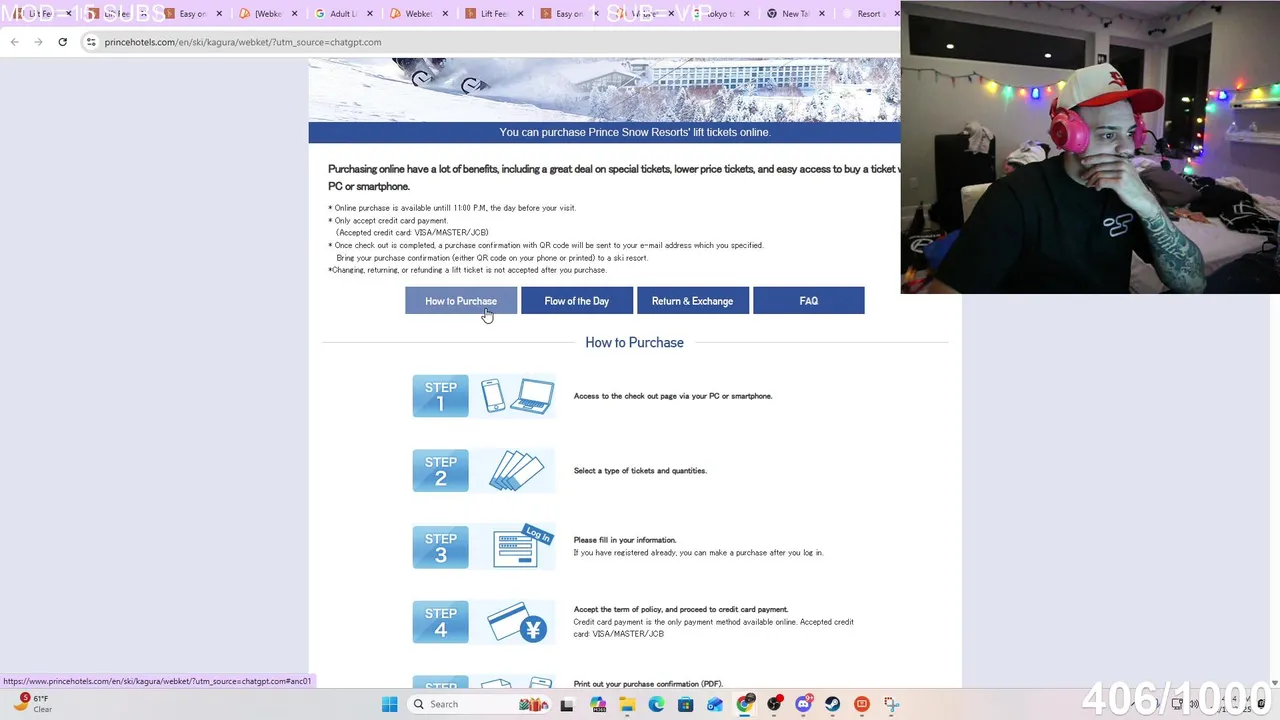Click the princehotels.com address bar

(x=490, y=42)
